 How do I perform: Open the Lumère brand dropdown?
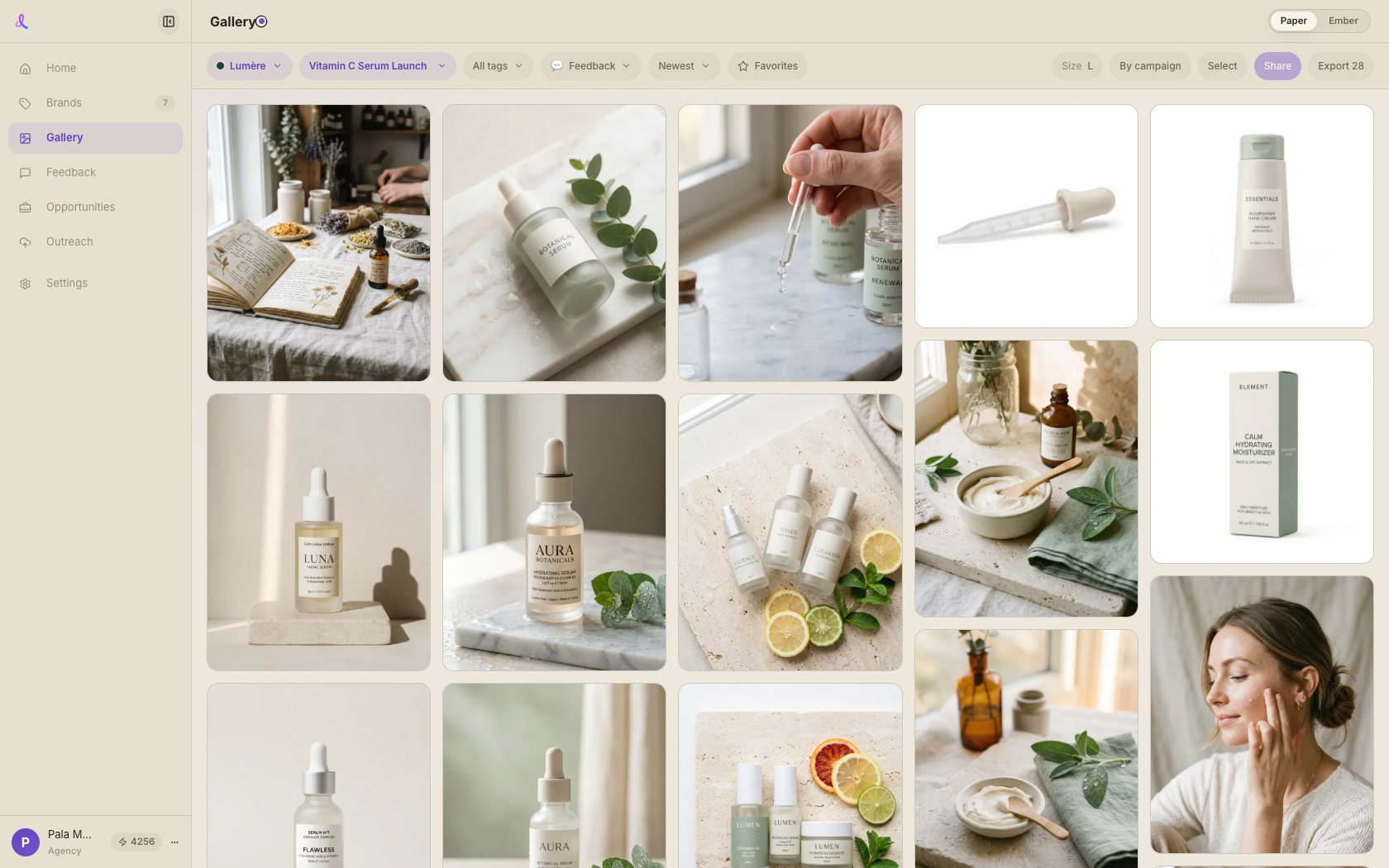(250, 66)
